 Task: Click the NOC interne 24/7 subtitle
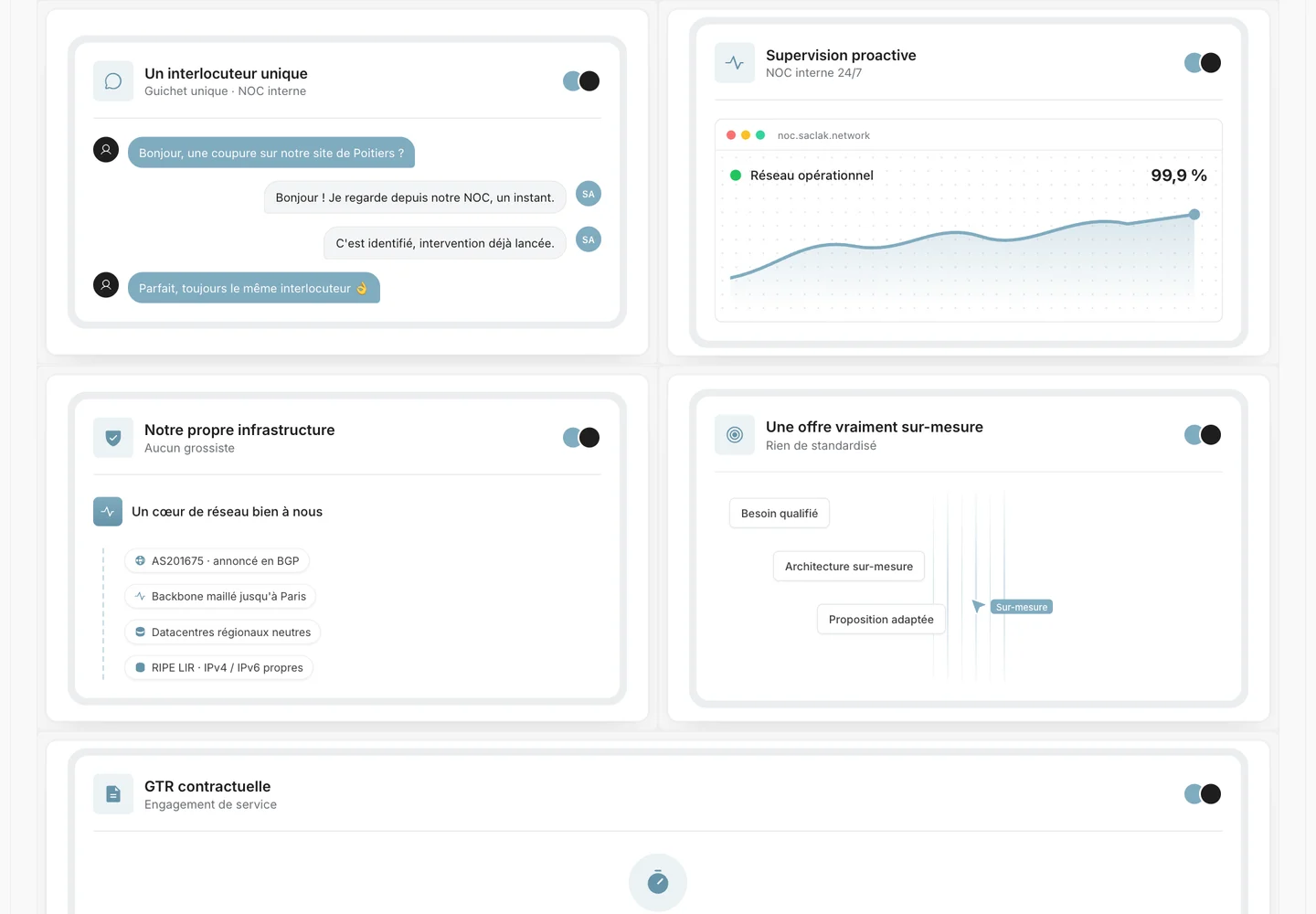pos(813,73)
